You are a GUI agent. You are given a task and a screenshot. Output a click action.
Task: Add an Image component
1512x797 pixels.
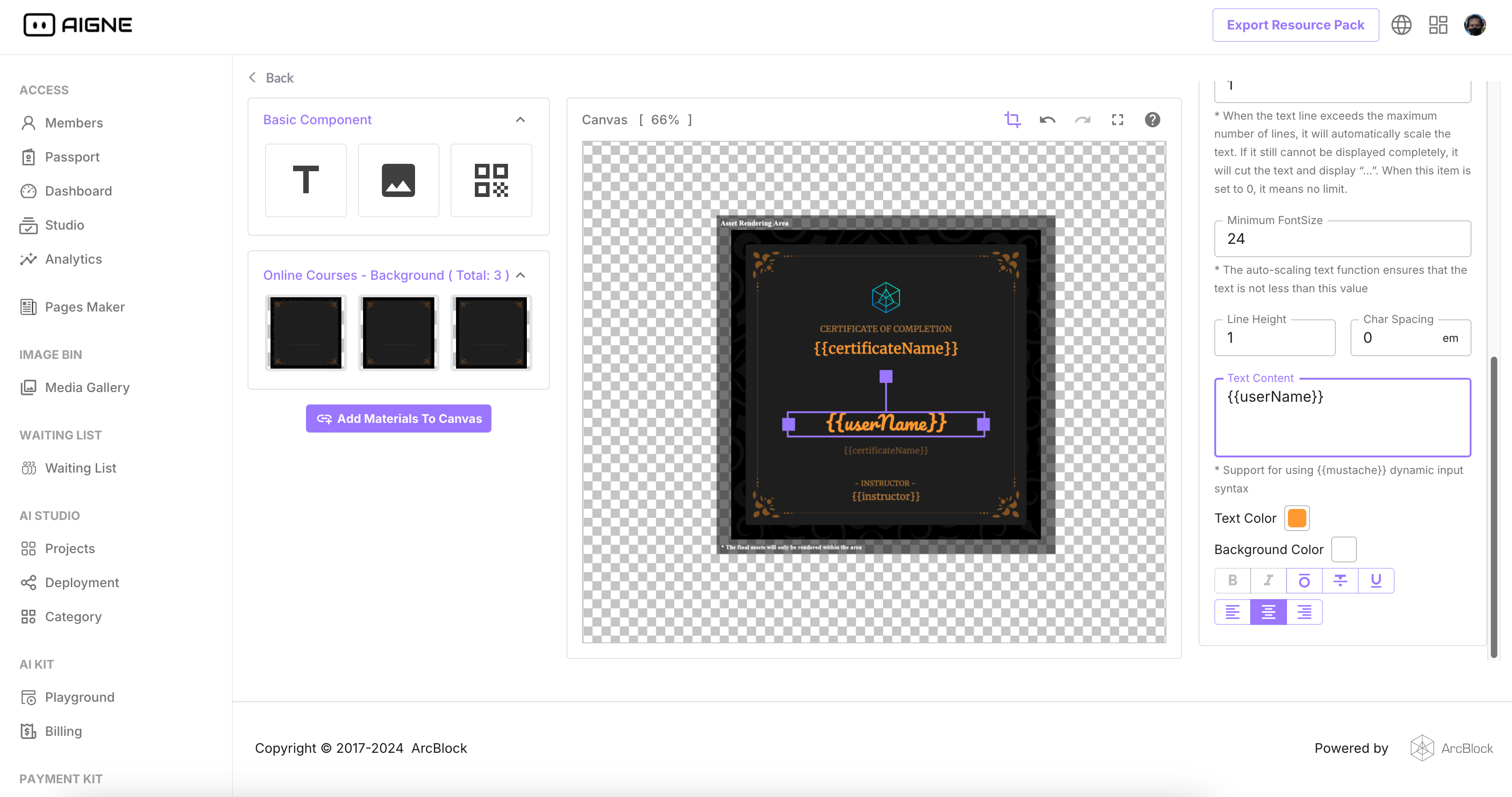coord(398,179)
